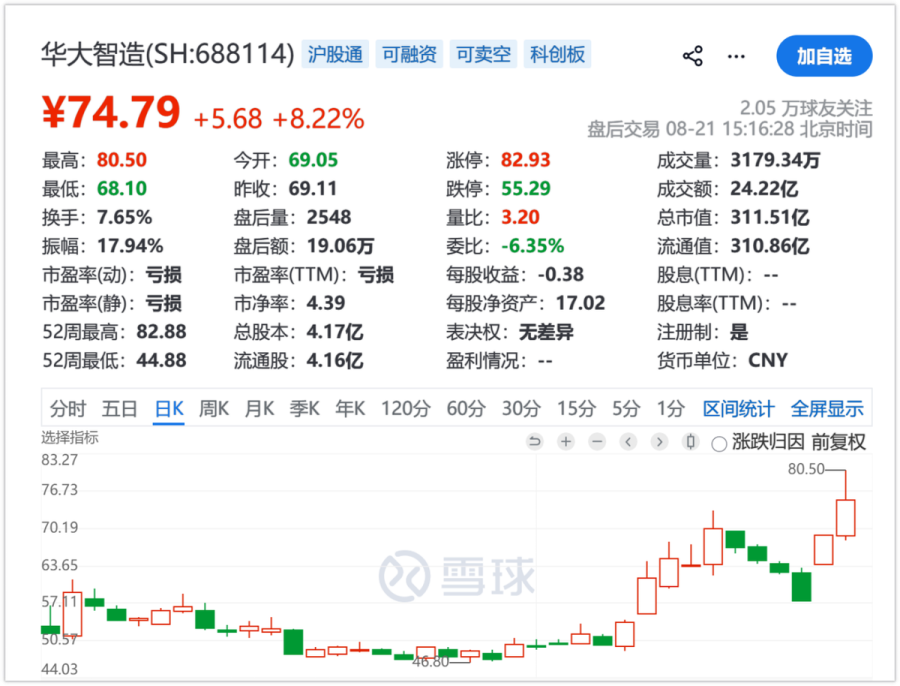Select the 5分 chart tab

click(x=625, y=409)
